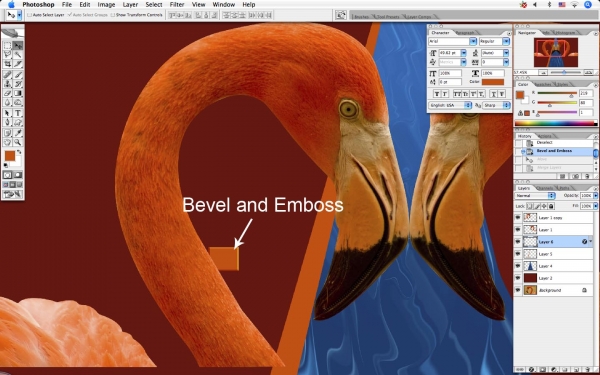Hide Layer 6 visibility eye
This screenshot has width=600, height=375.
tap(518, 242)
